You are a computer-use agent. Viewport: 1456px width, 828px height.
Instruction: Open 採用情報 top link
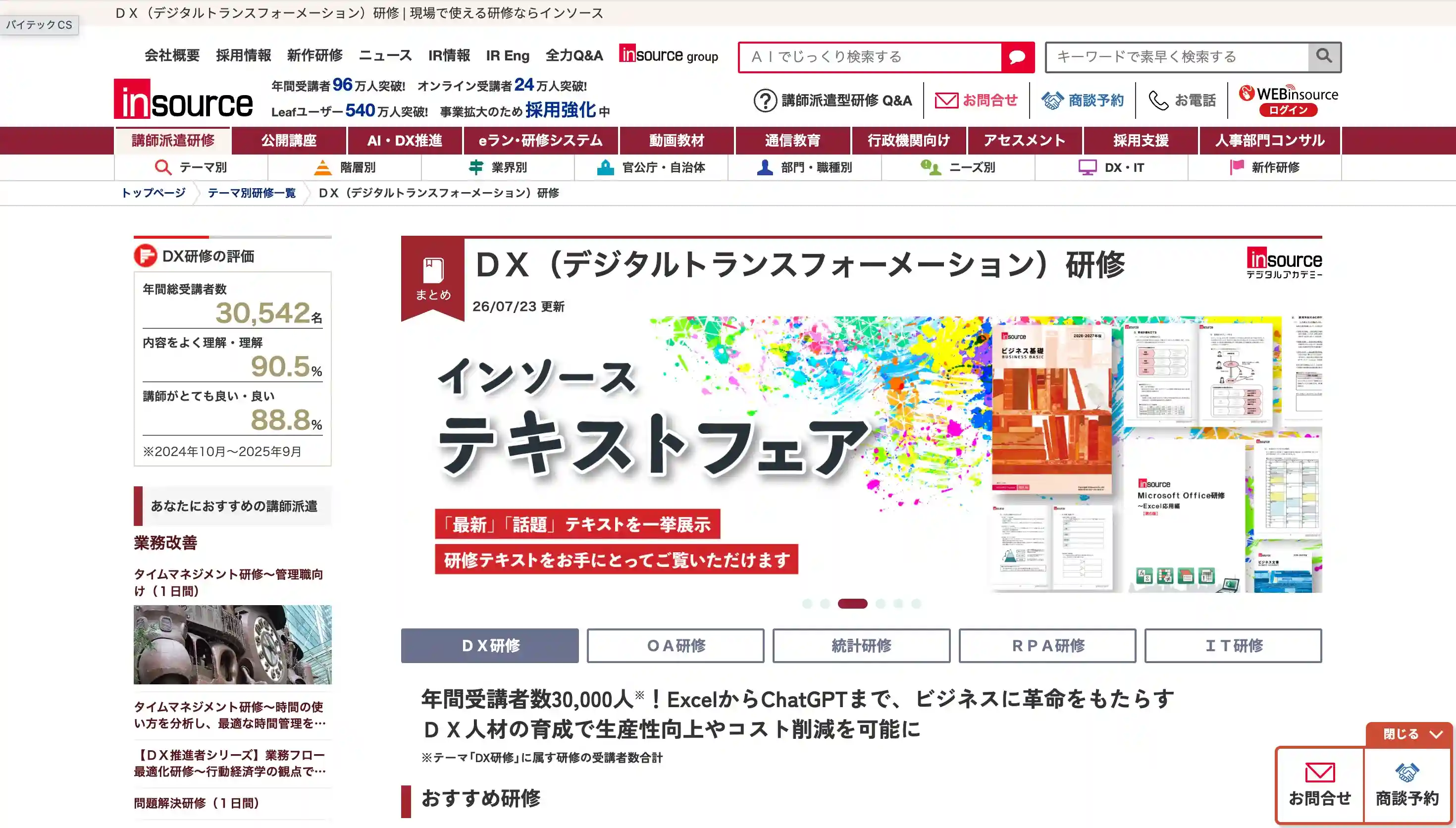[x=243, y=55]
